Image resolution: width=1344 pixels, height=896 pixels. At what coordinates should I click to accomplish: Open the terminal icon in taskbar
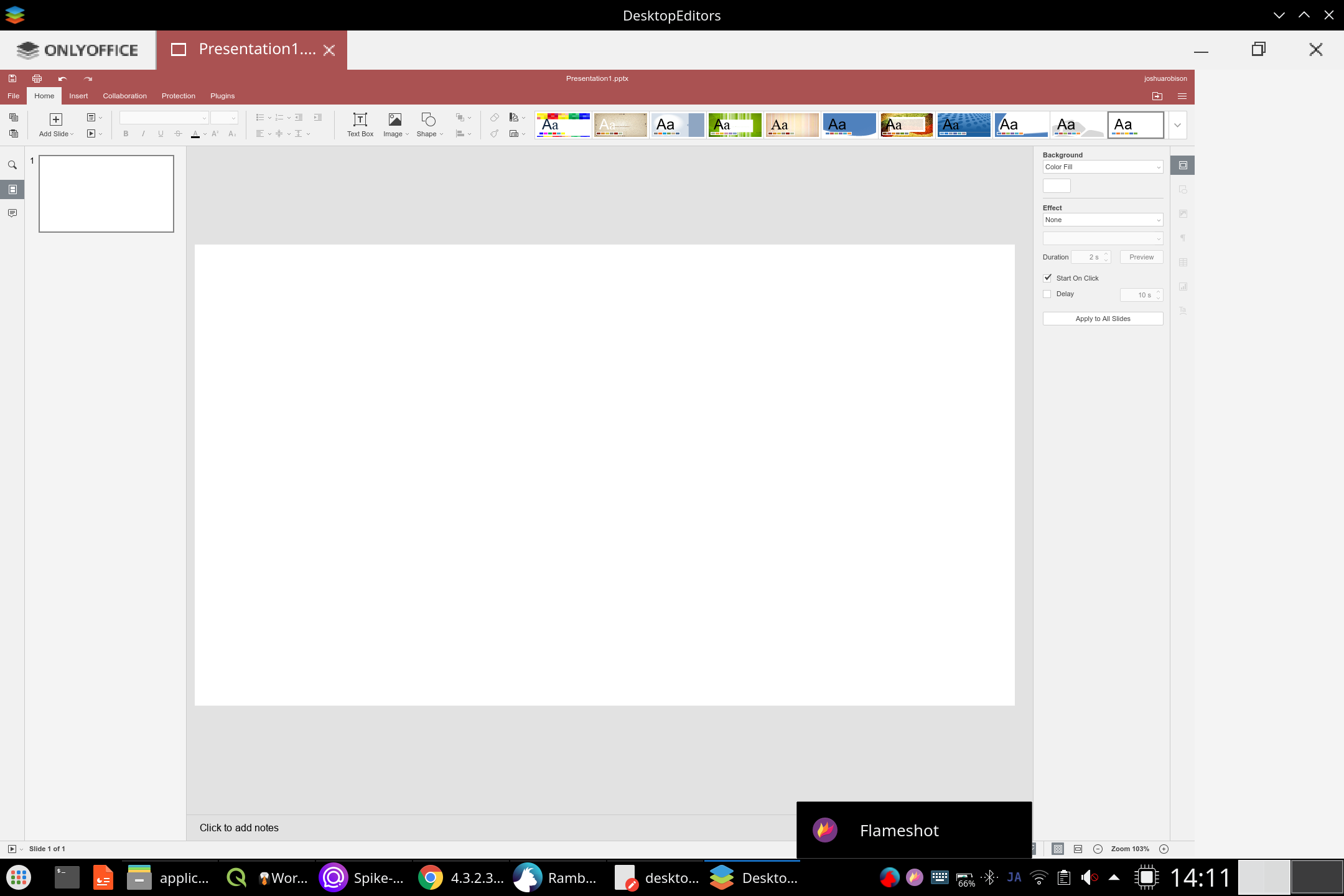click(67, 878)
